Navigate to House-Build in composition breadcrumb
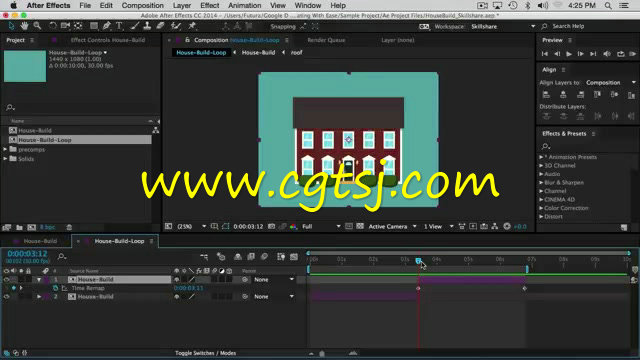This screenshot has width=640, height=360. [258, 53]
